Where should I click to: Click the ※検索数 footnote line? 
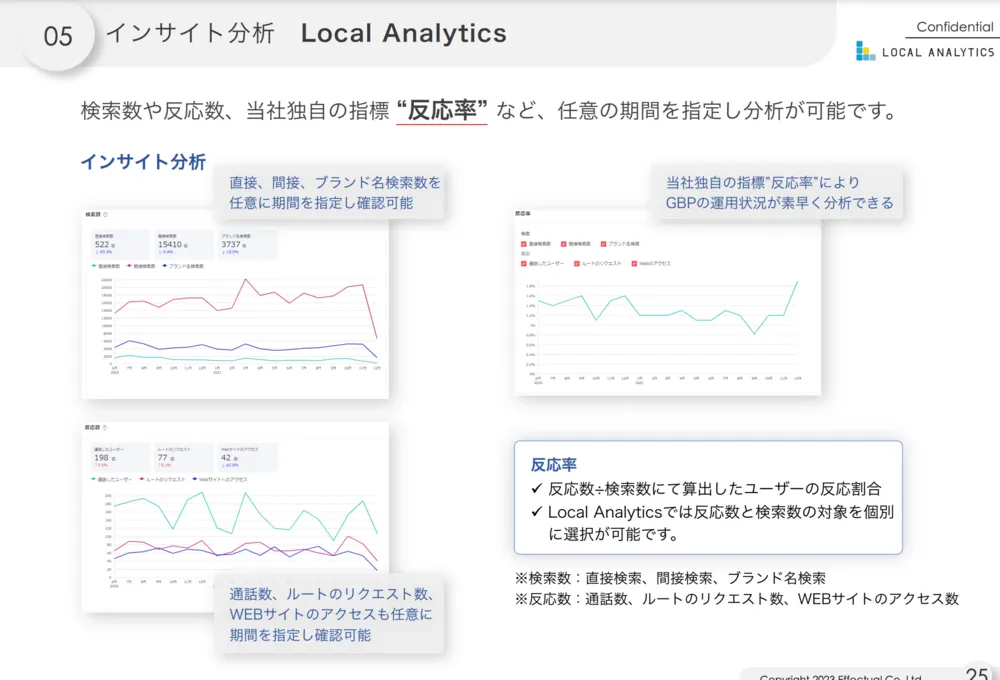[670, 578]
